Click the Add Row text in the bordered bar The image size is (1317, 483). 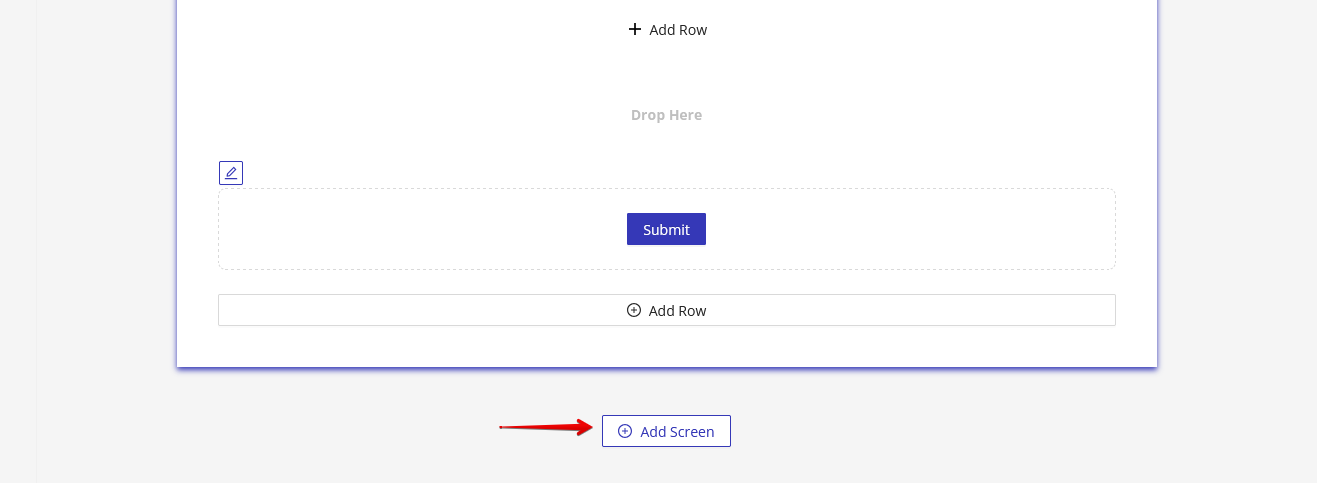(678, 311)
